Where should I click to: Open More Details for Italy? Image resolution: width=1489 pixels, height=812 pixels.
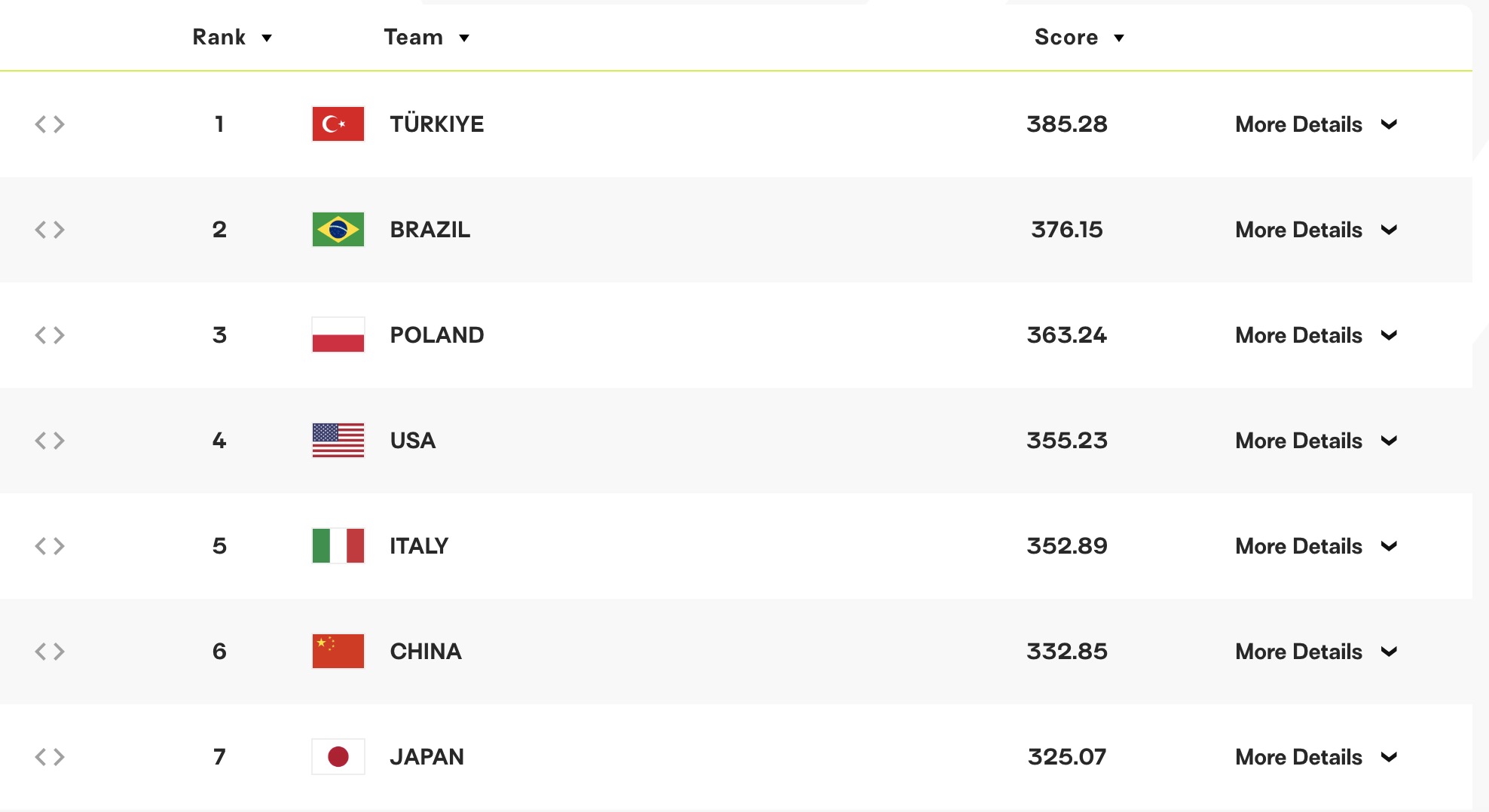(1316, 546)
